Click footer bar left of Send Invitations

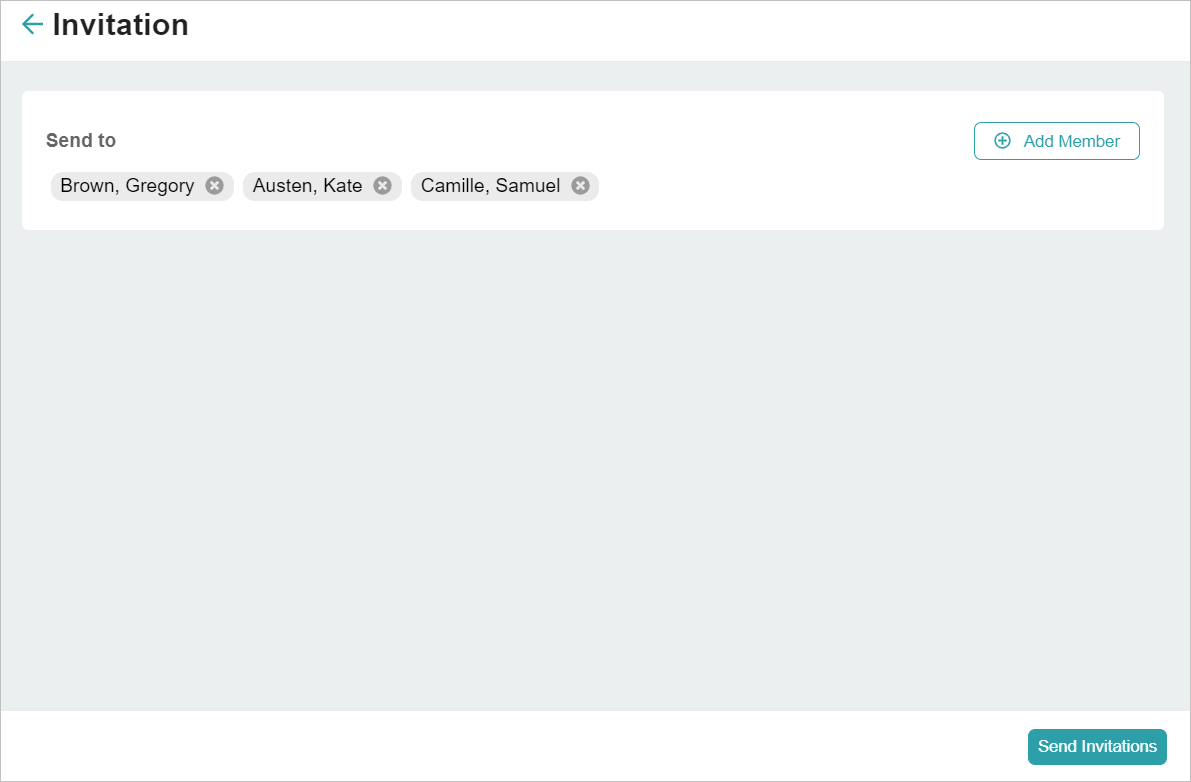(500, 747)
